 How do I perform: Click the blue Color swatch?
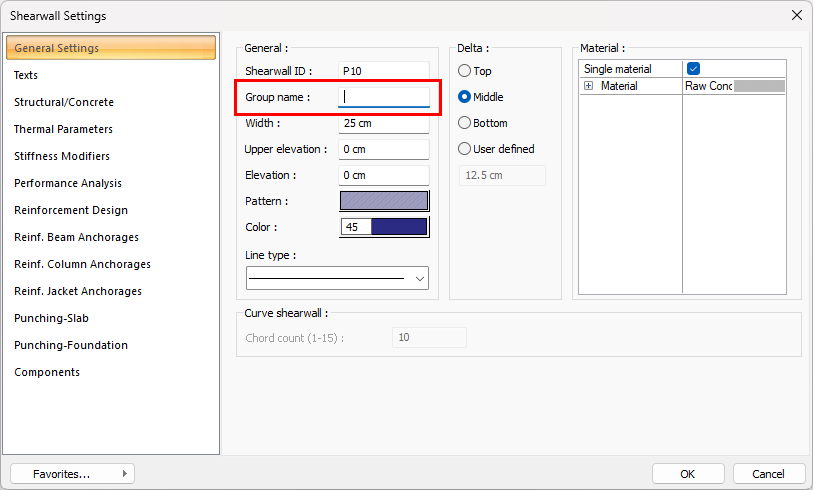click(398, 227)
